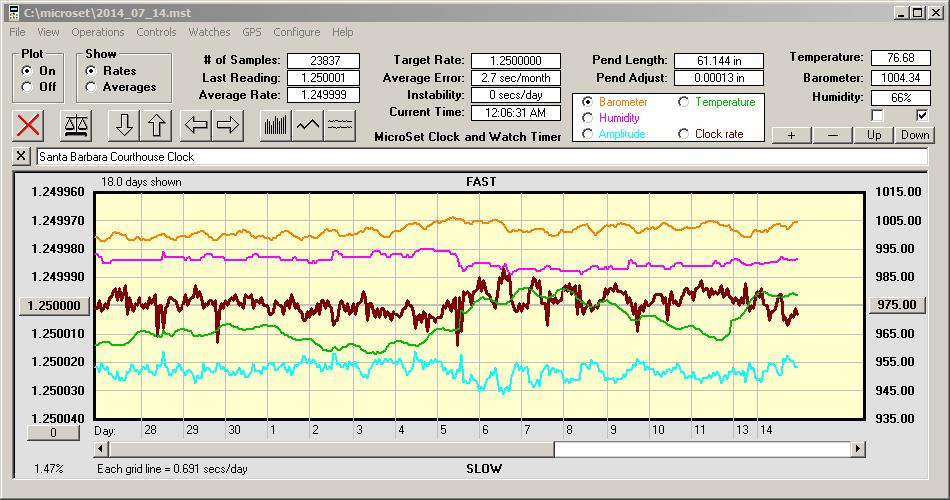Image resolution: width=950 pixels, height=500 pixels.
Task: Open the Controls menu
Action: (x=156, y=32)
